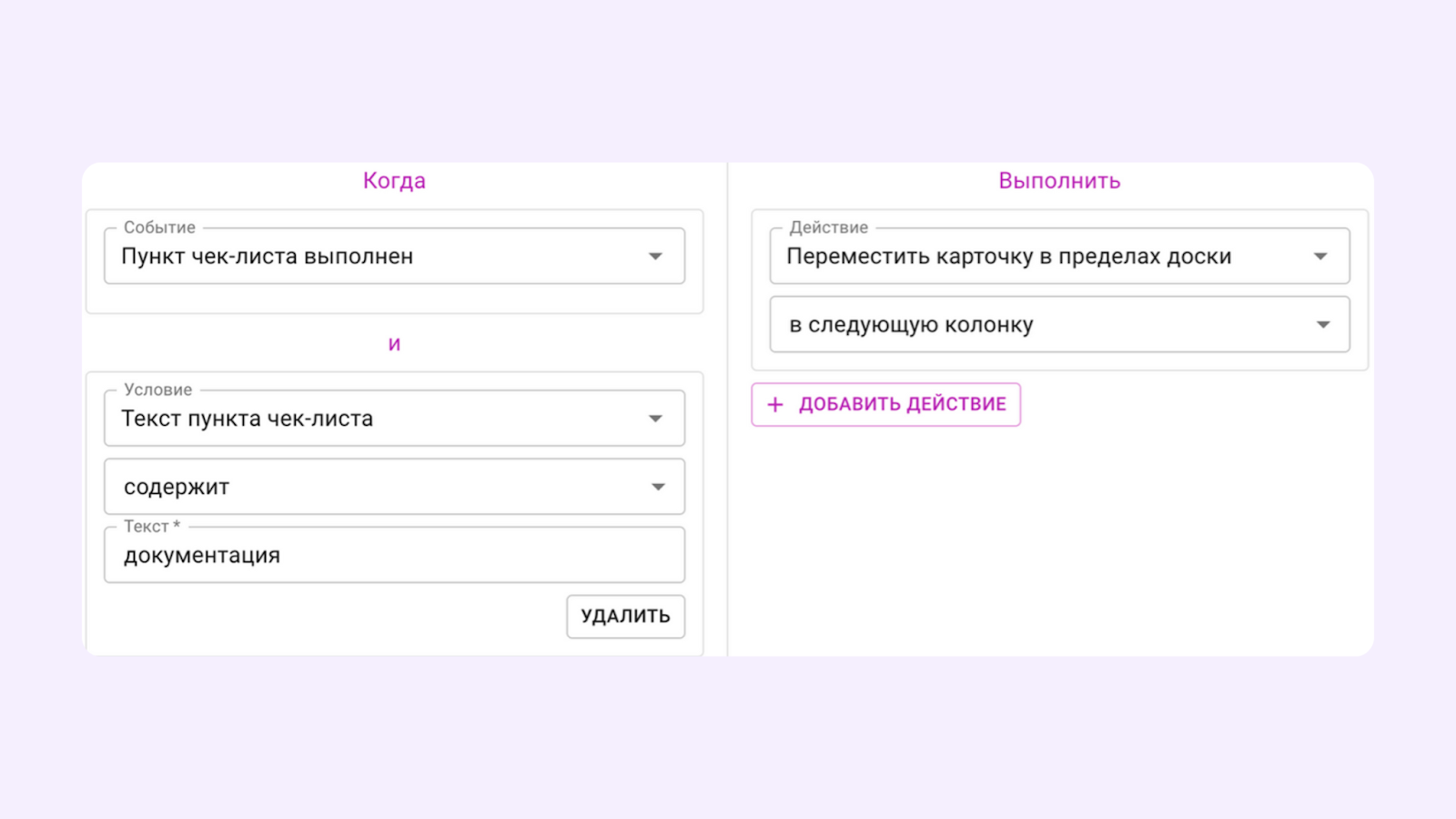This screenshot has height=819, width=1456.
Task: Click the "Когда" section header
Action: (x=394, y=180)
